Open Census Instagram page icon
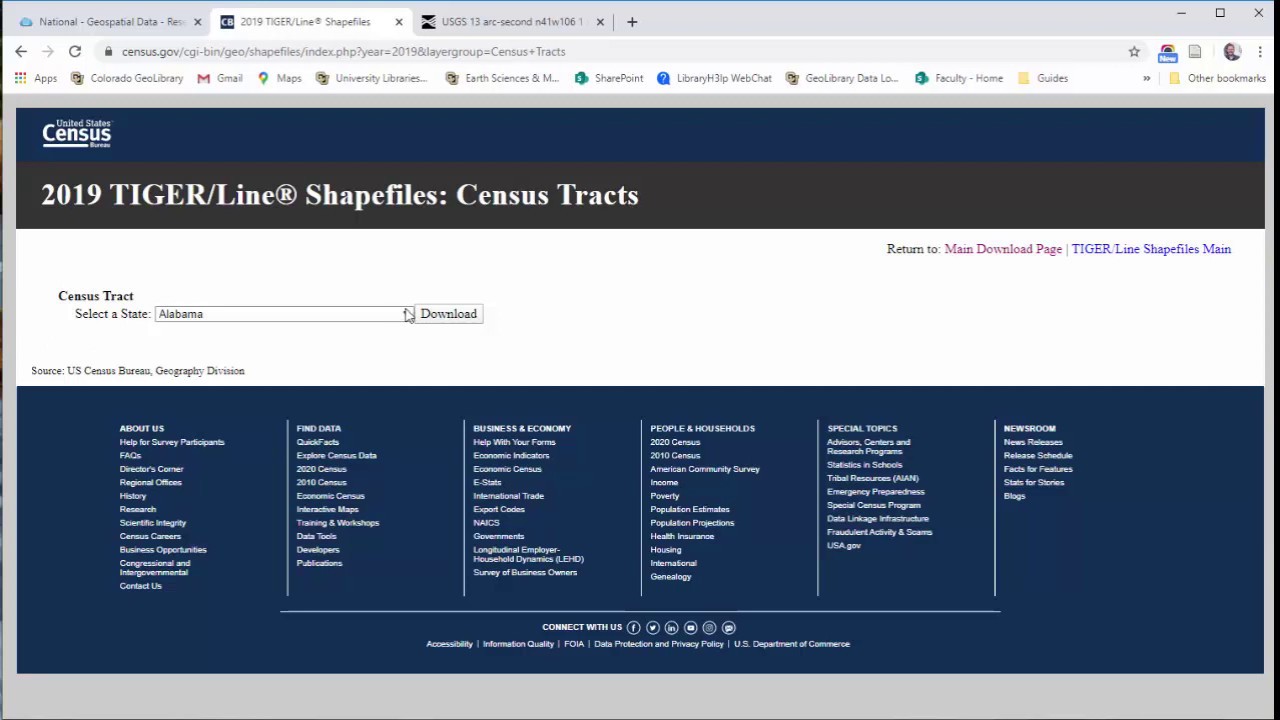Viewport: 1280px width, 720px height. [709, 628]
